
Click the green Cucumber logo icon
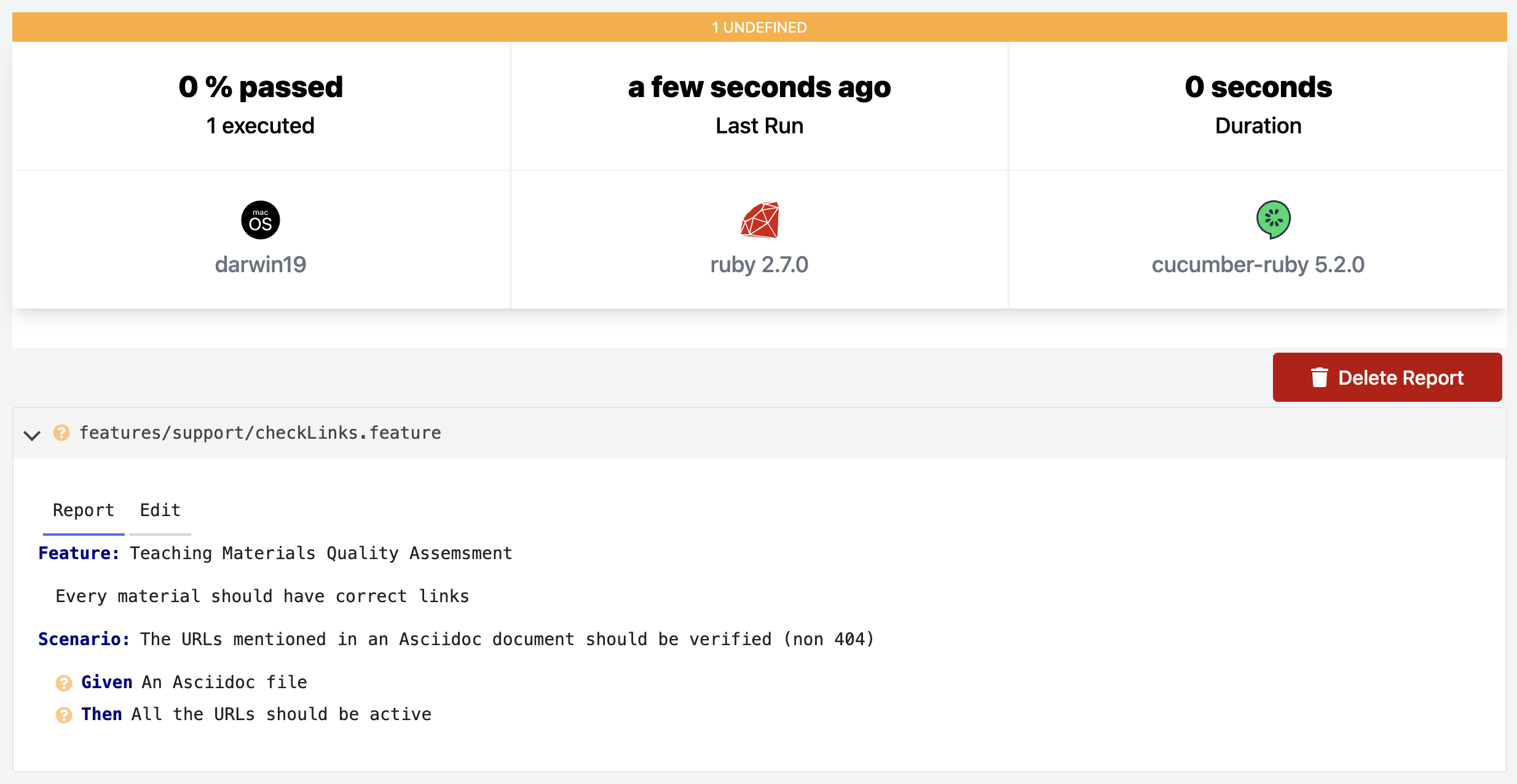(x=1273, y=220)
